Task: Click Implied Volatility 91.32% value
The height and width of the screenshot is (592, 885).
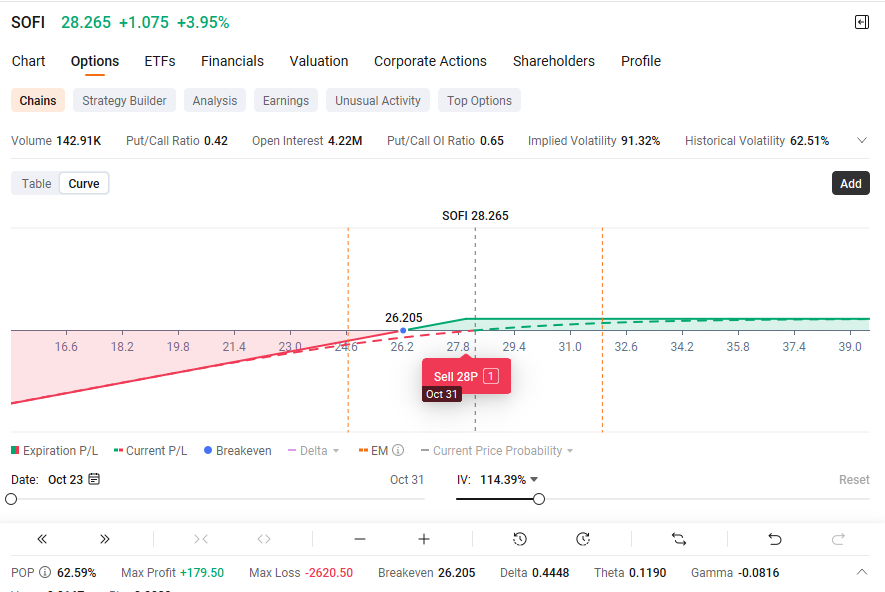Action: [x=641, y=141]
